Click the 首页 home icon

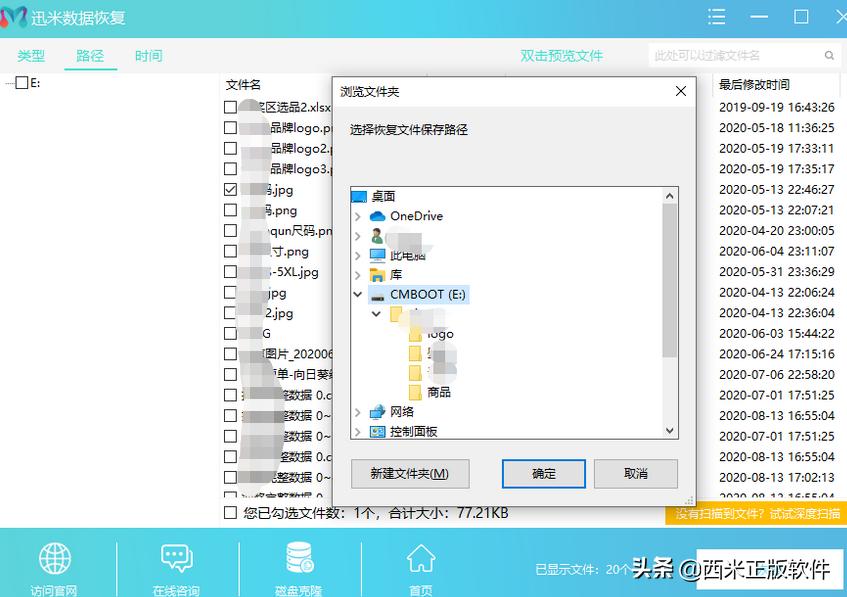click(420, 559)
